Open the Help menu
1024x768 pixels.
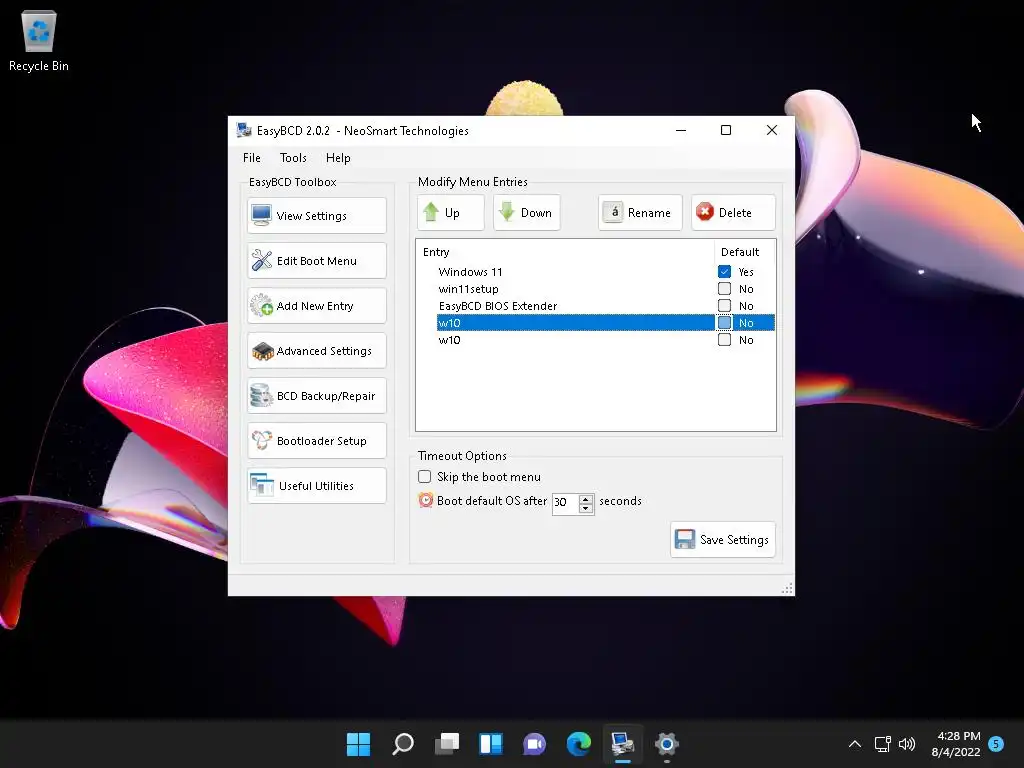click(338, 157)
